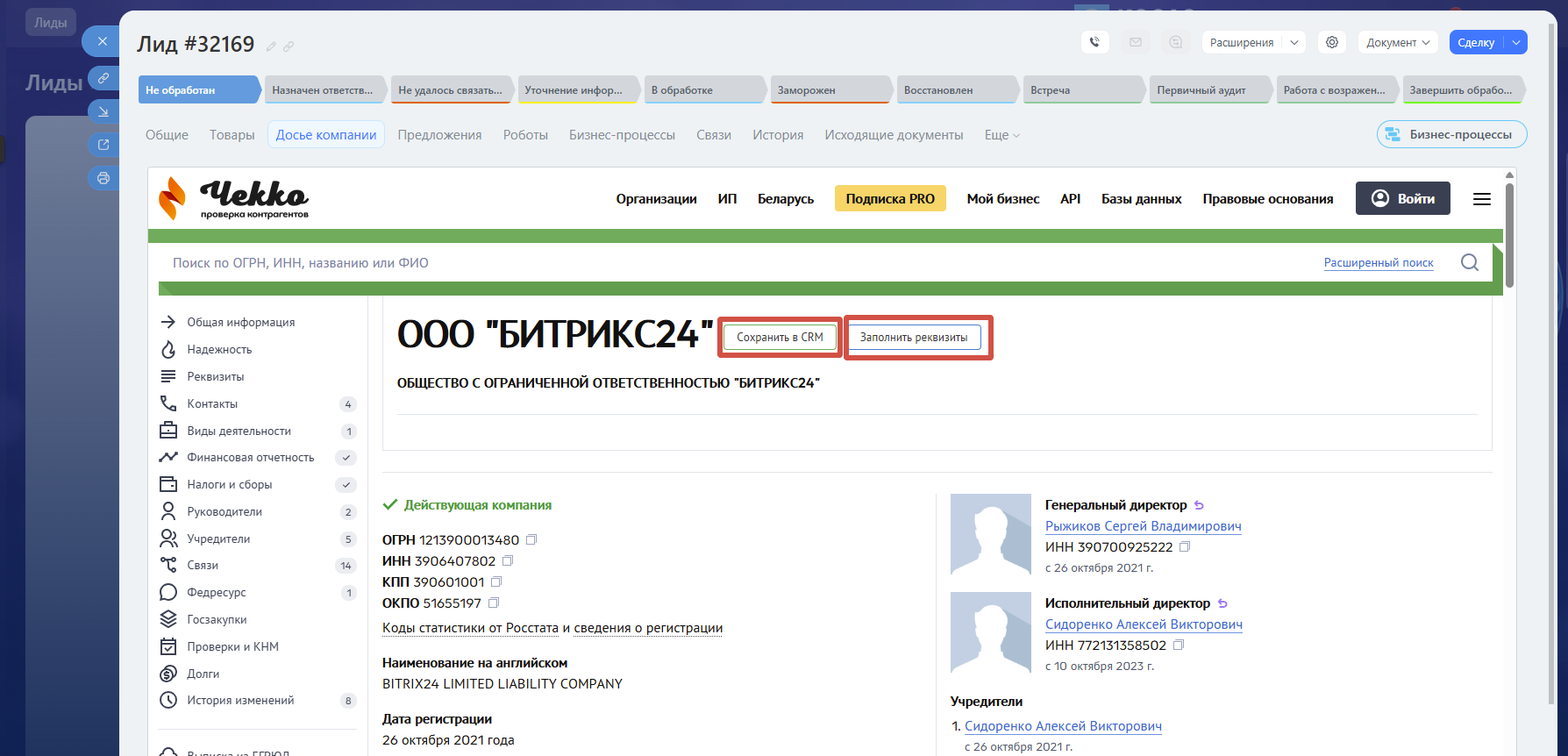Copy director ИНН 390700925222
Viewport: 1568px width, 756px height.
point(1185,547)
